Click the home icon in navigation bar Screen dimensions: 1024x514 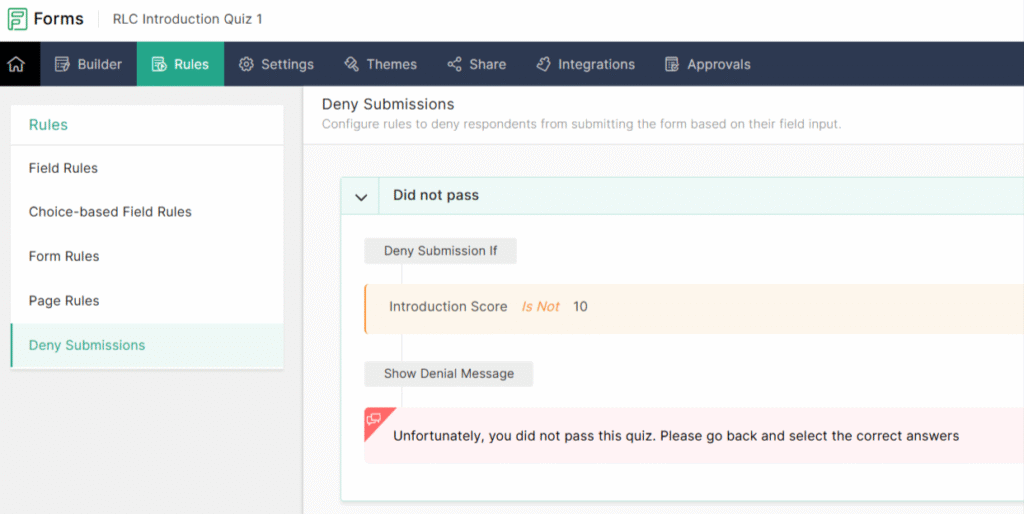tap(16, 64)
